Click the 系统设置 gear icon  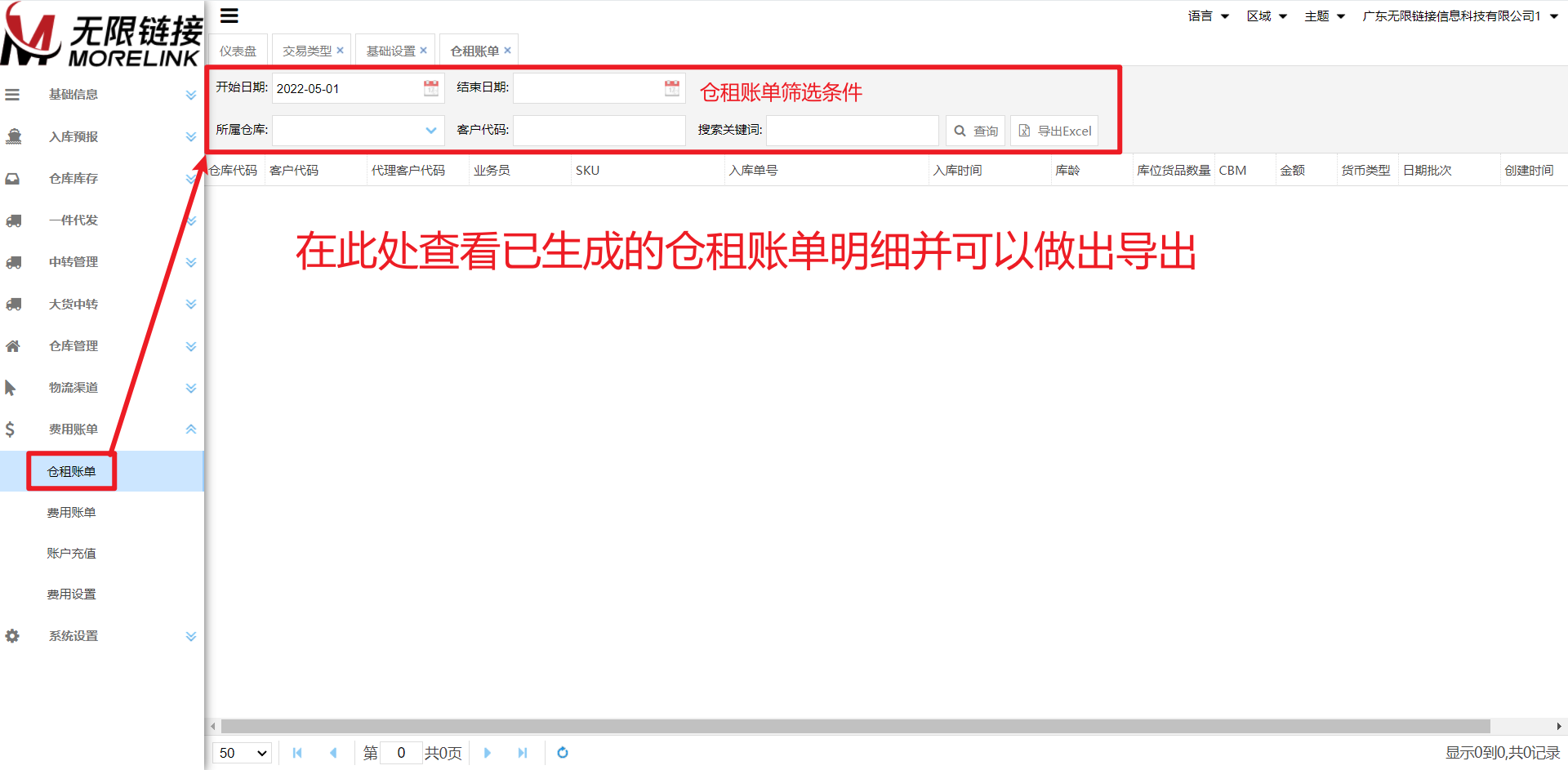[x=12, y=636]
